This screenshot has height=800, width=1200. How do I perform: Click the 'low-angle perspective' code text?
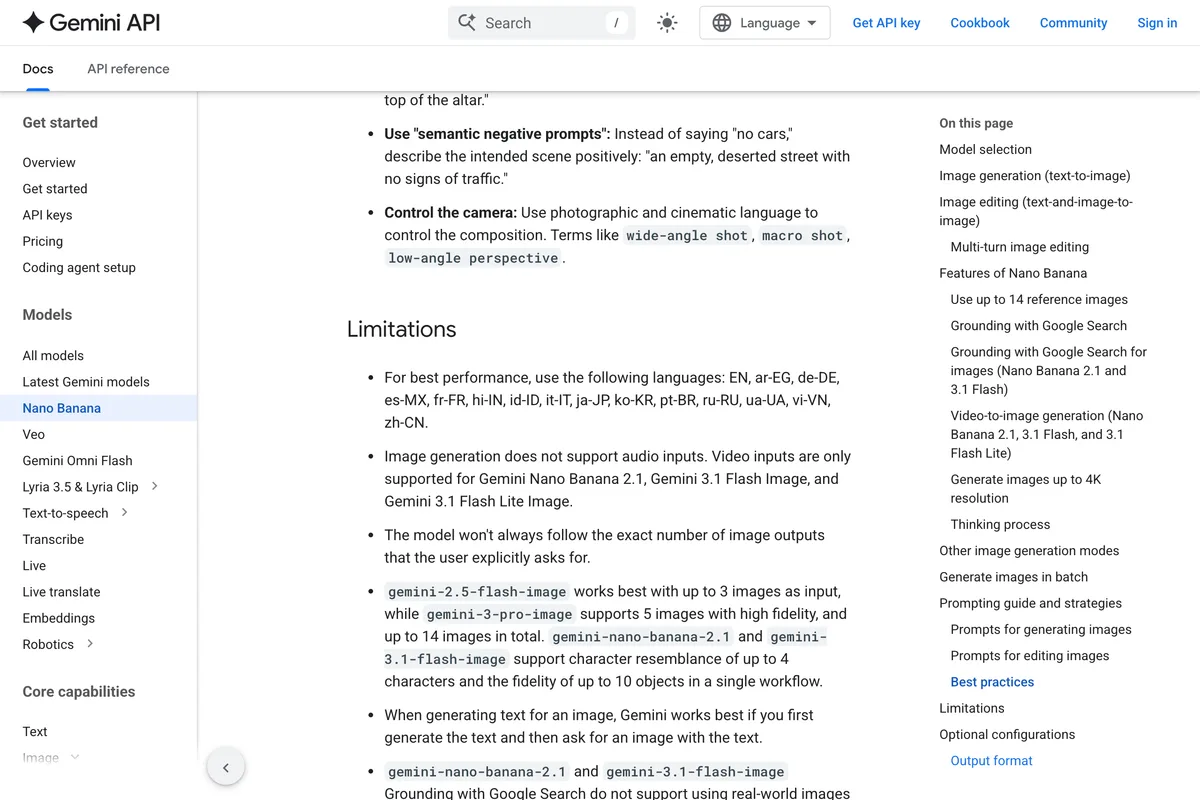click(473, 258)
